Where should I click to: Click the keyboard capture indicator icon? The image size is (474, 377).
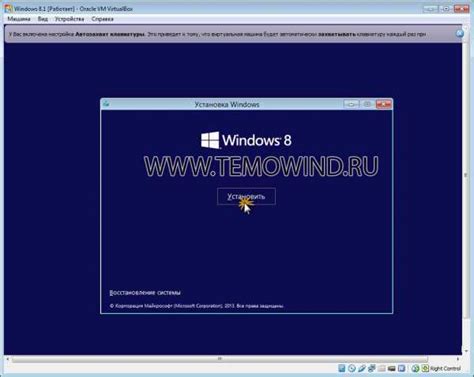click(425, 368)
